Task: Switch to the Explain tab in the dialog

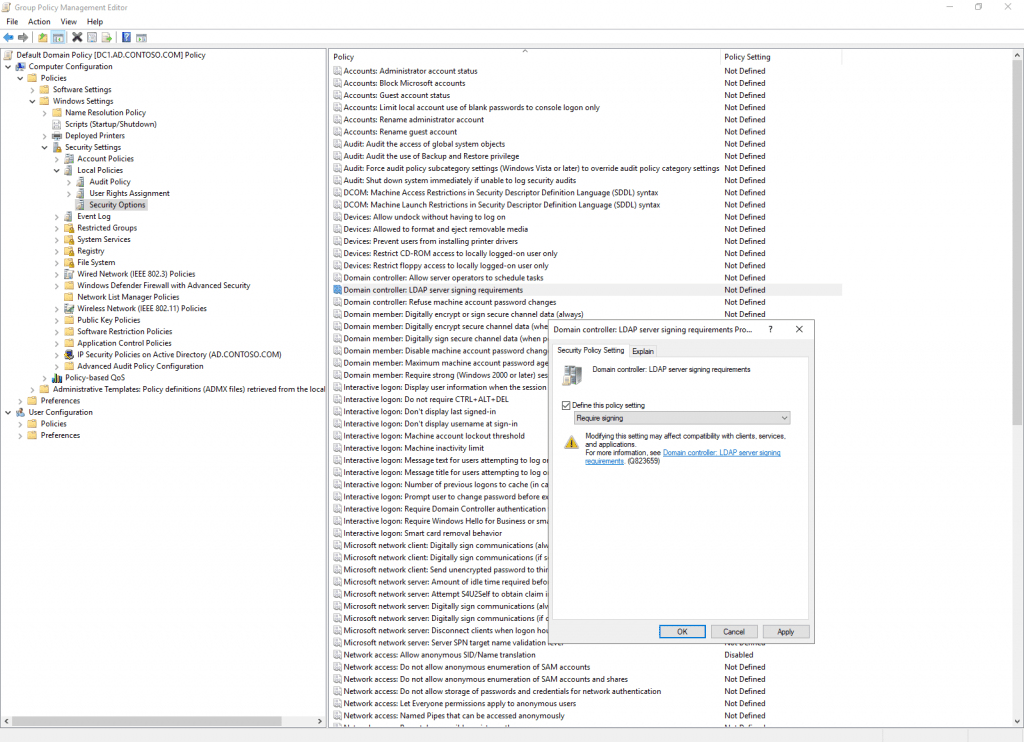Action: click(x=643, y=351)
